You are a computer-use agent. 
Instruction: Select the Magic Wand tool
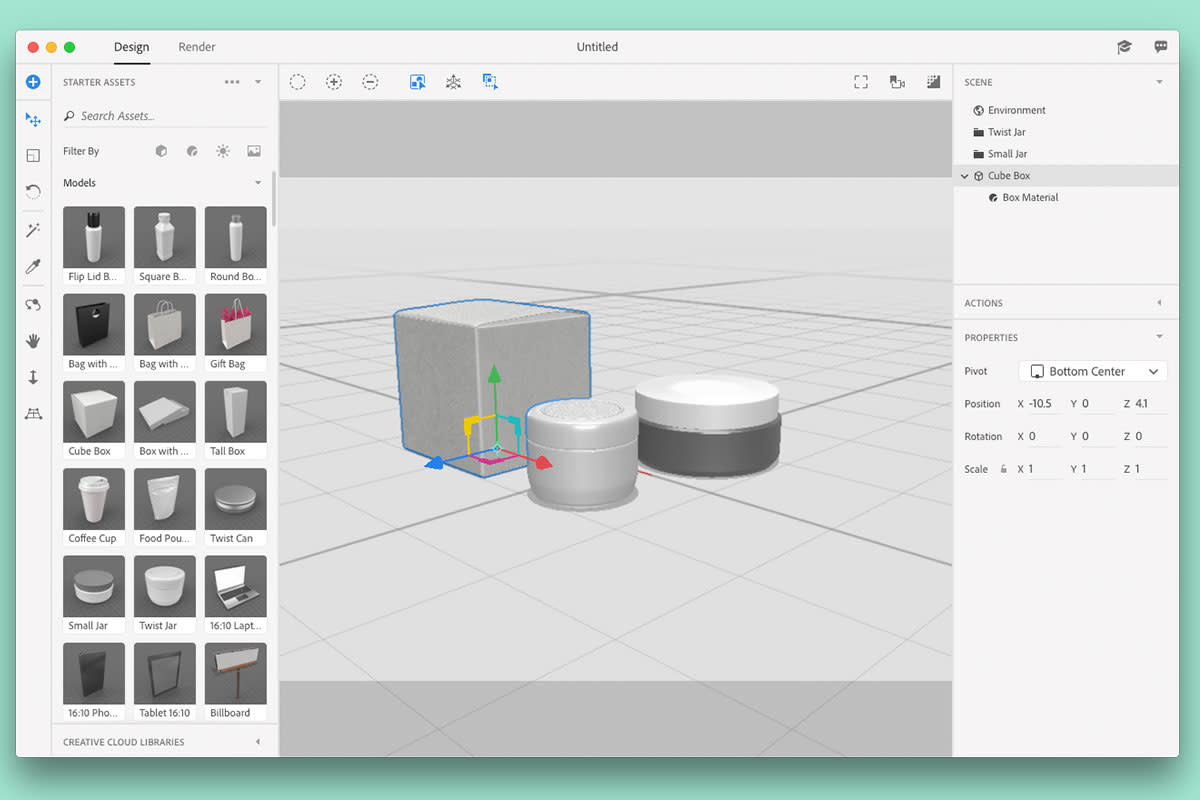click(x=33, y=231)
